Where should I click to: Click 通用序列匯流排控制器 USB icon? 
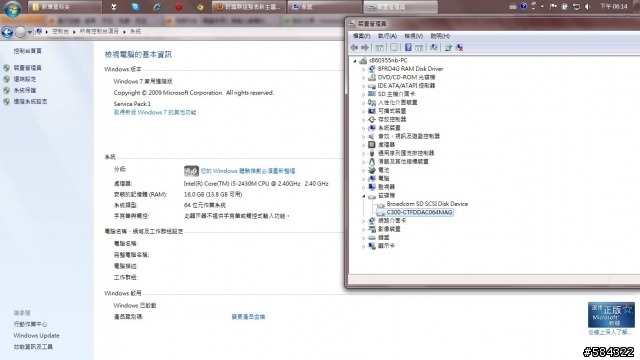coord(371,153)
